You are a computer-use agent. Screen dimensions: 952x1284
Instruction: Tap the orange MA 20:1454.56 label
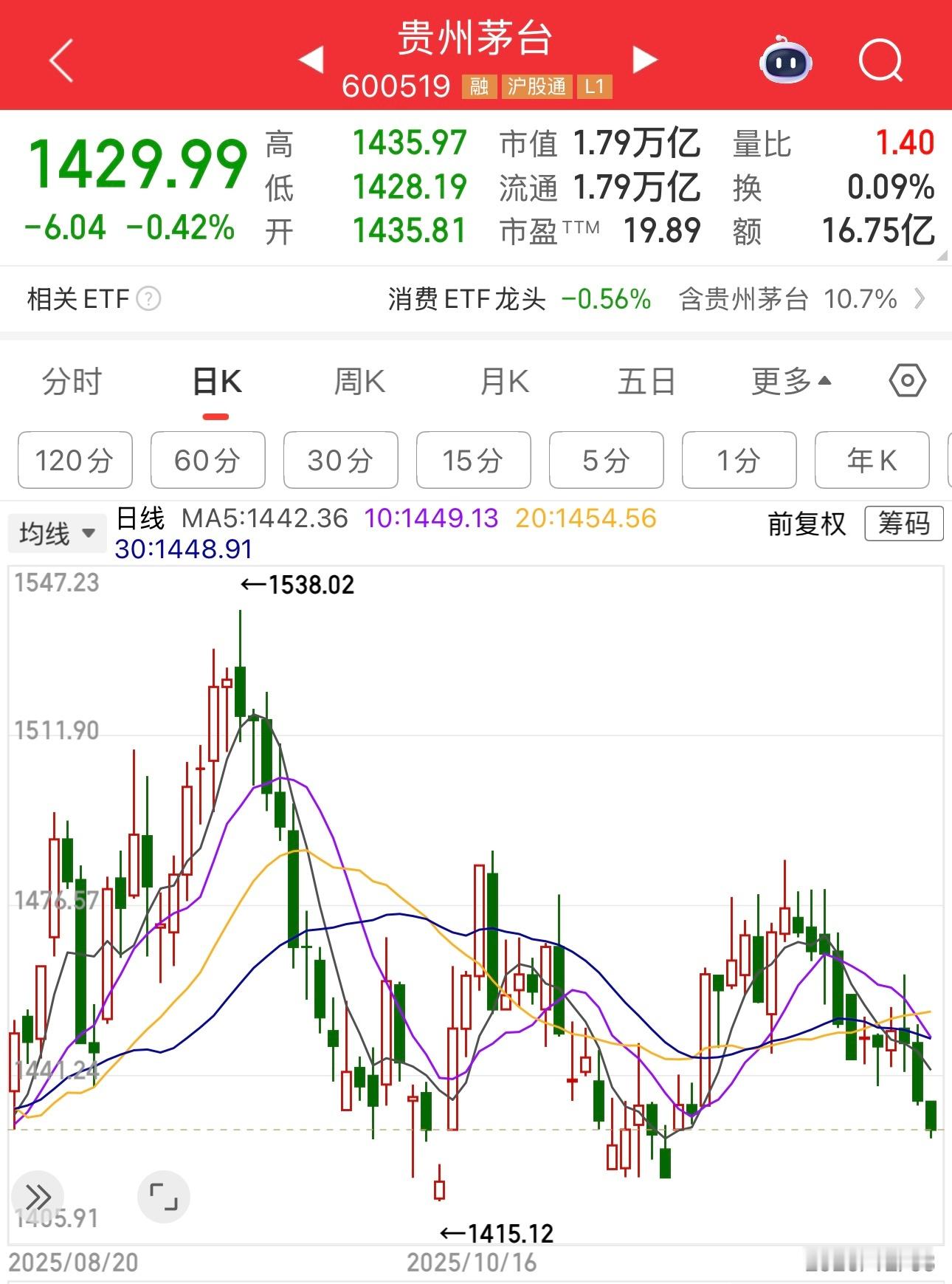[586, 518]
